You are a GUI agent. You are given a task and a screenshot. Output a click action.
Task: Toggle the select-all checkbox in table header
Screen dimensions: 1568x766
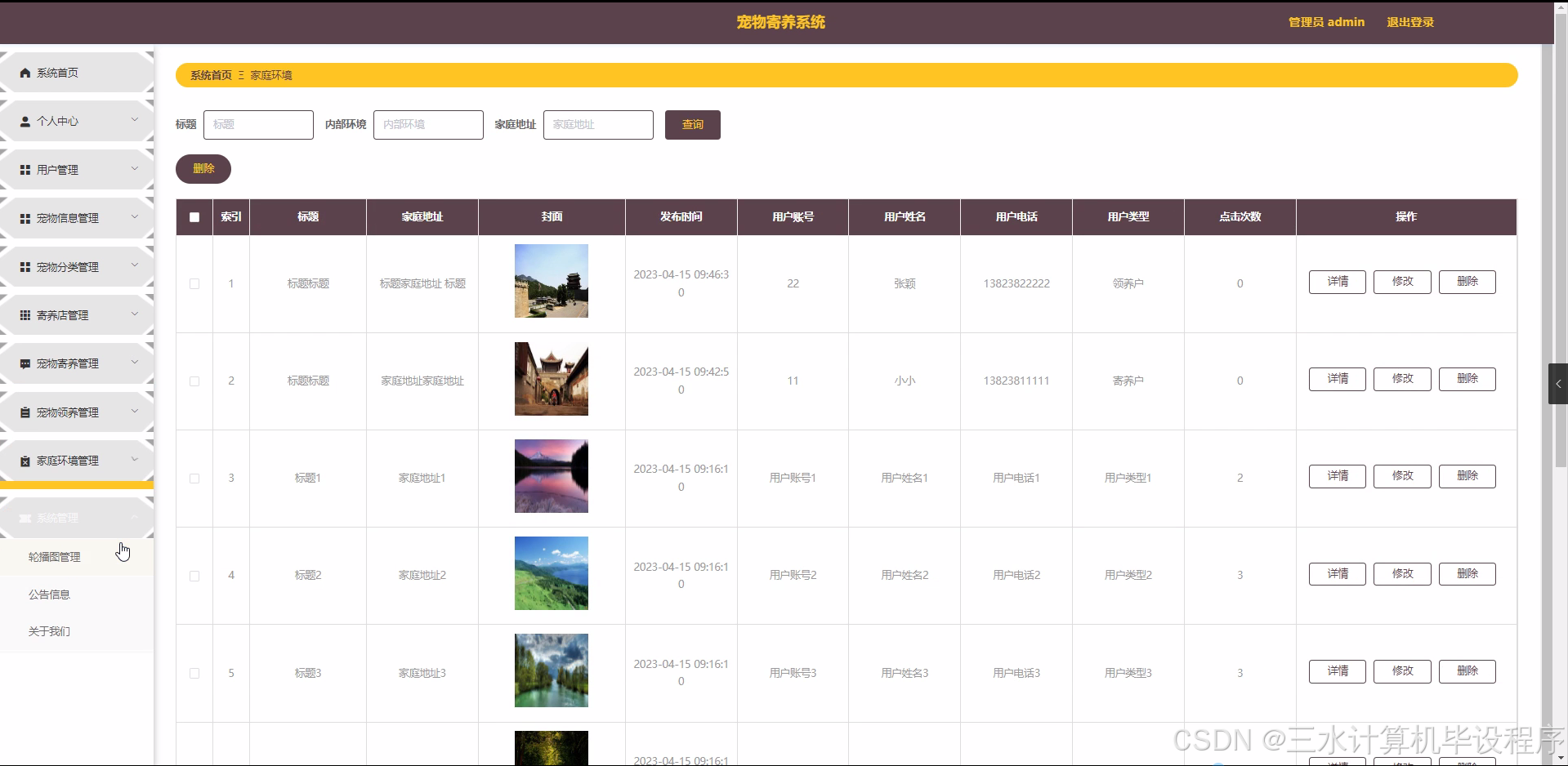coord(194,217)
